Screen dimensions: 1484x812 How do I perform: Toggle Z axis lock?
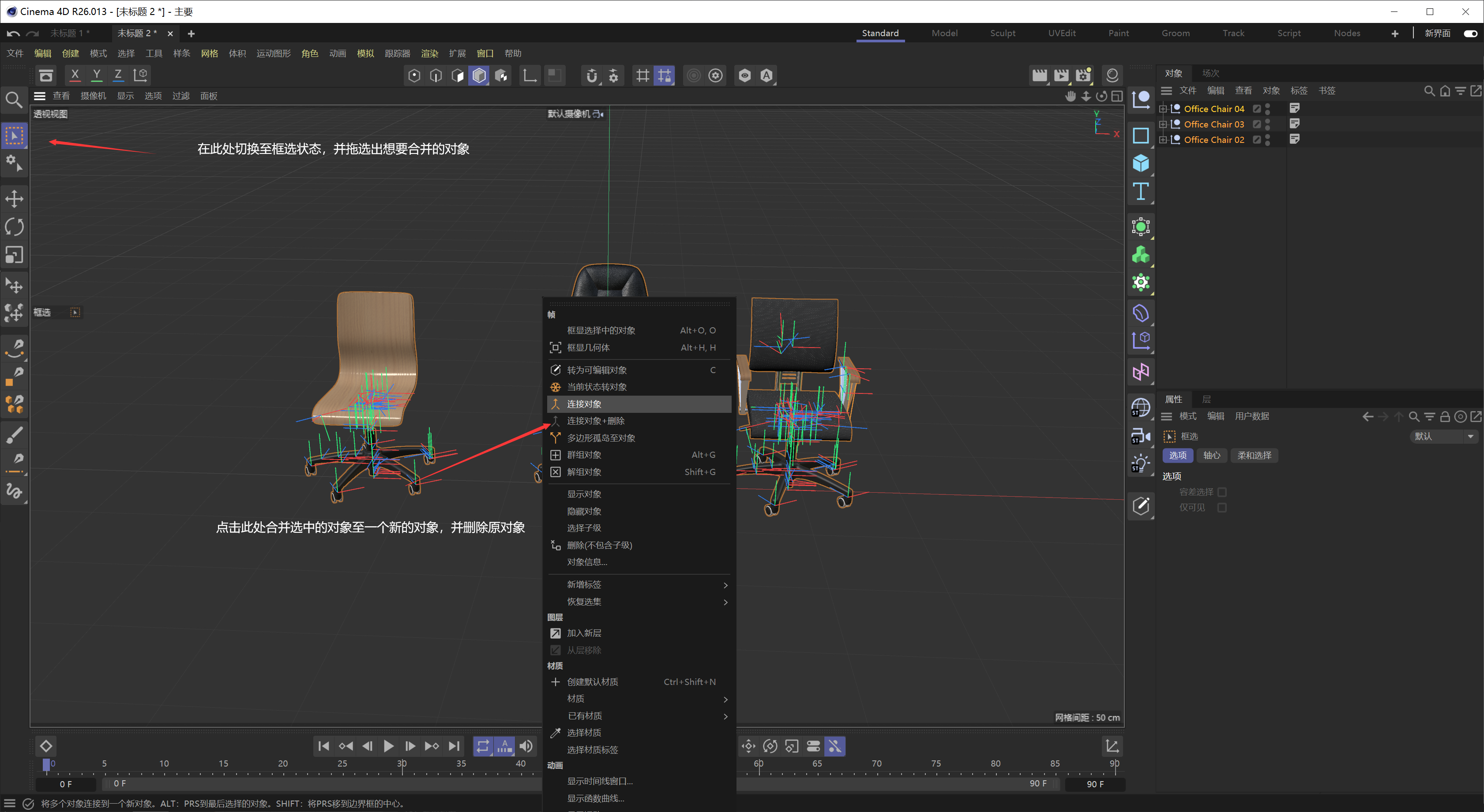[118, 75]
